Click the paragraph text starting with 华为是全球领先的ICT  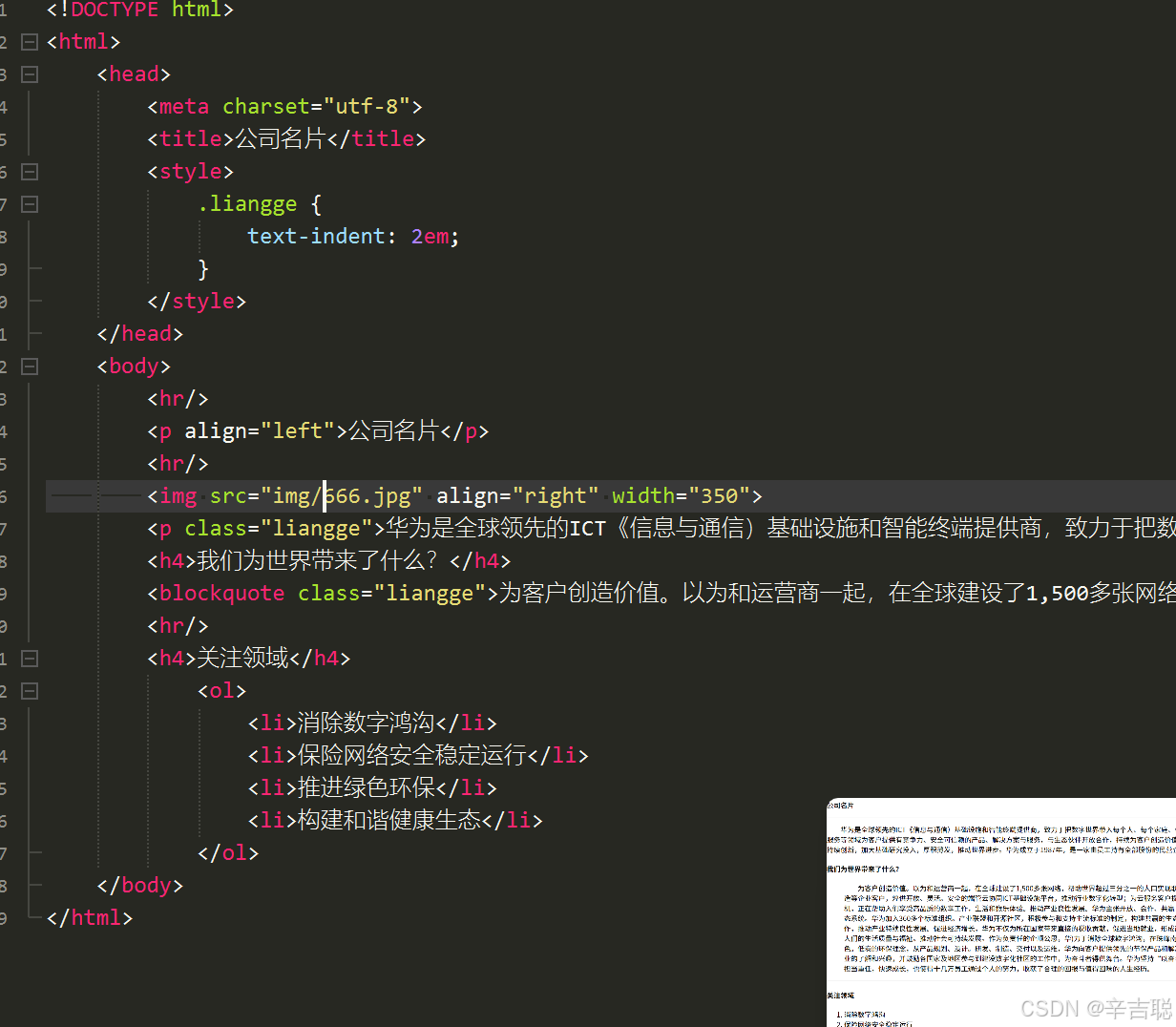781,529
